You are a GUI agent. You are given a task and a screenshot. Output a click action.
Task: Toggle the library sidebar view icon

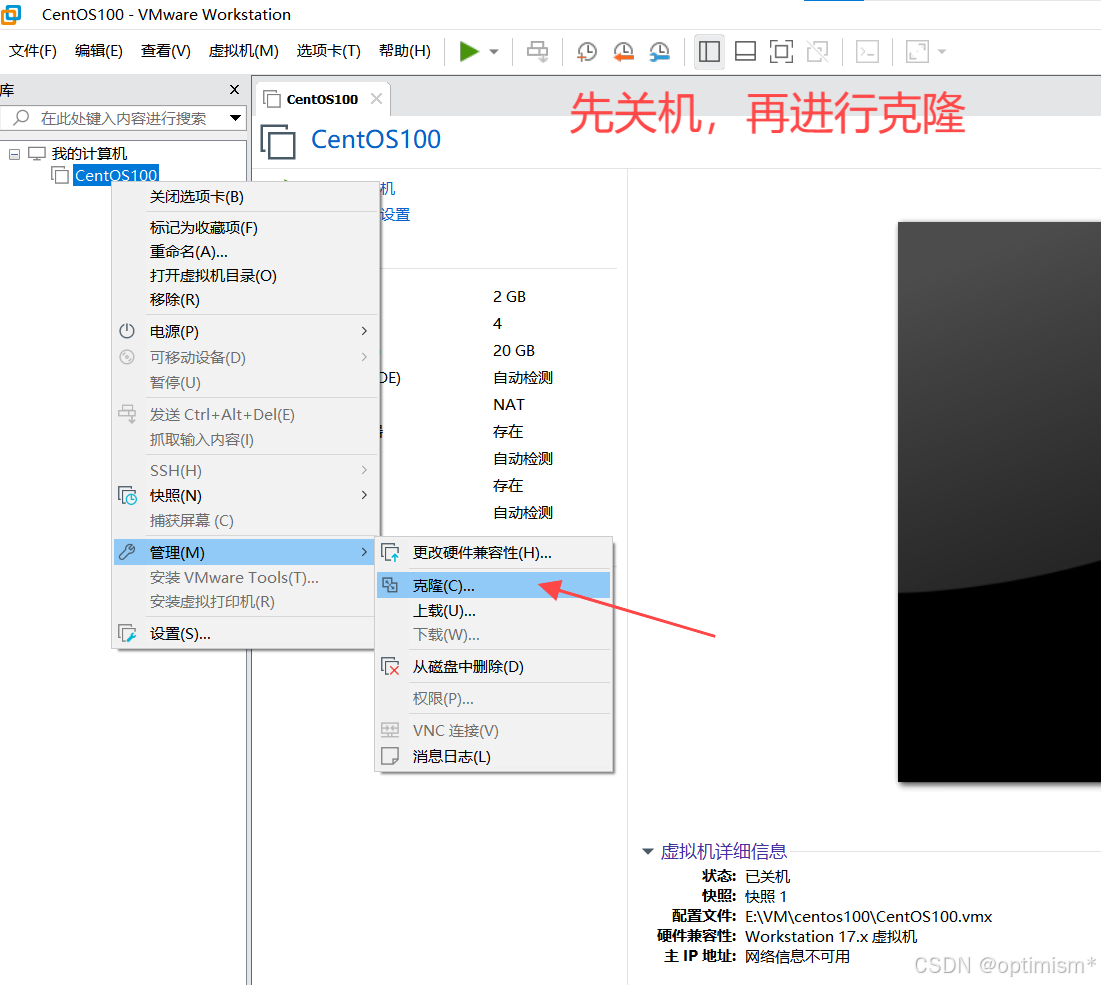pyautogui.click(x=709, y=51)
